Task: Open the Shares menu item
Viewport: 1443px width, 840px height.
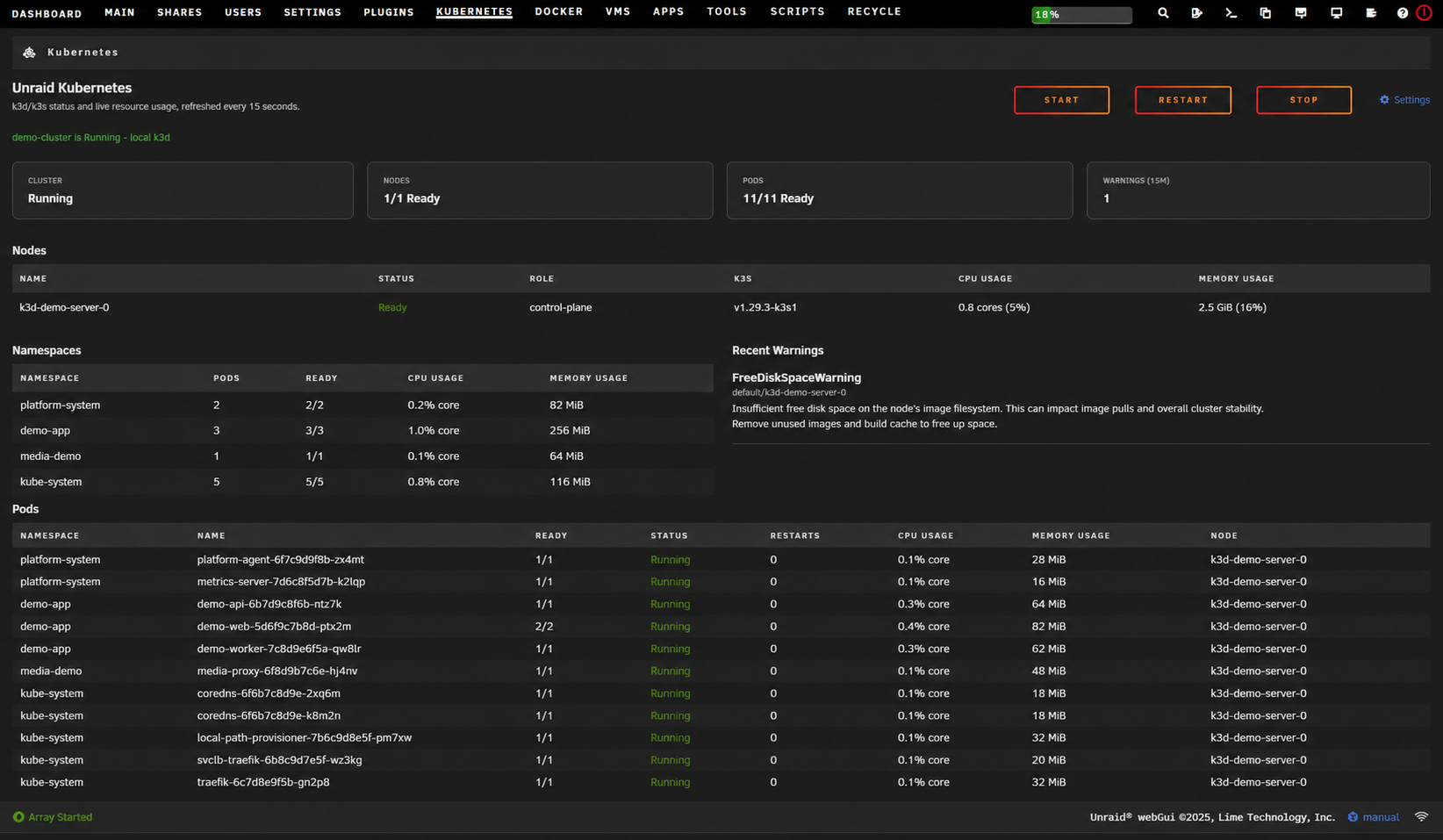Action: pos(180,12)
